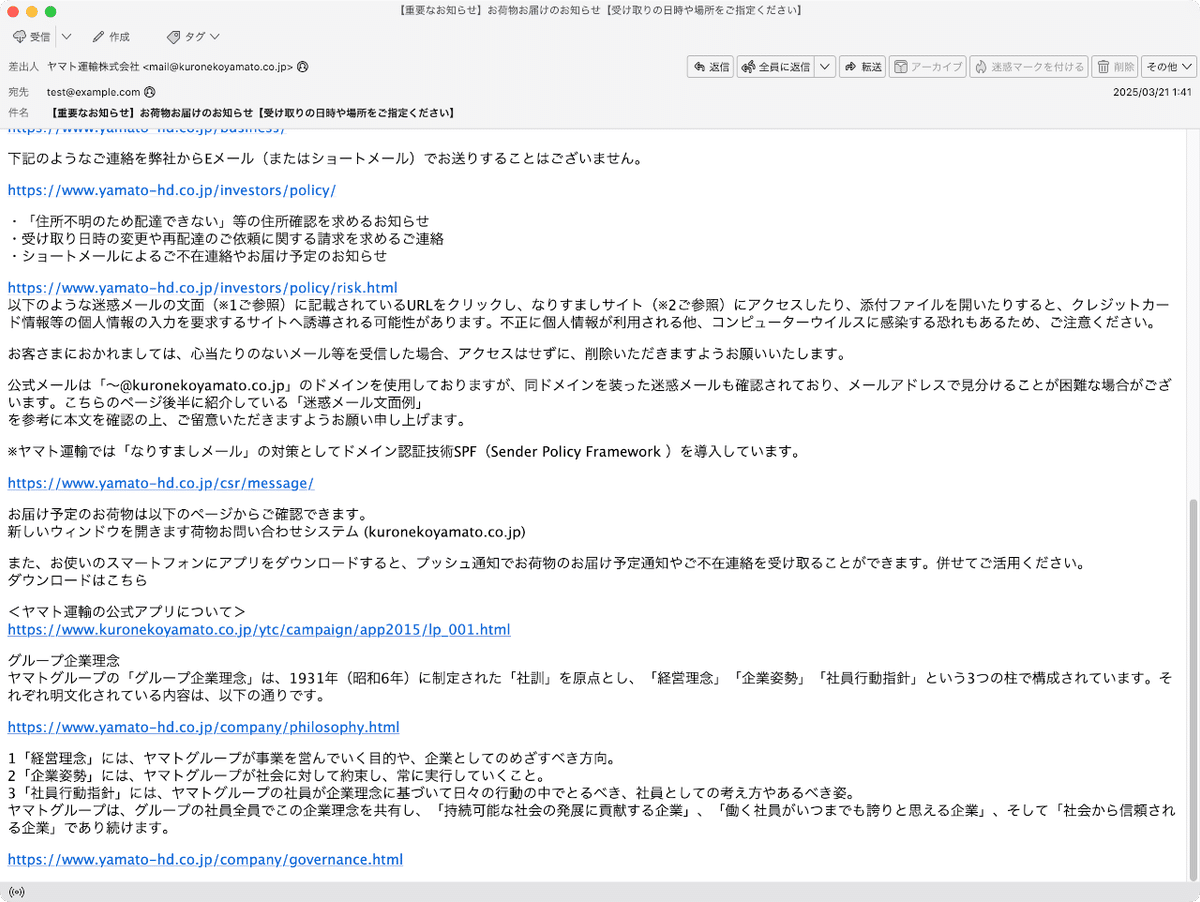Click the bullet about ショートメールによるご不在連絡
This screenshot has height=902, width=1200.
[x=197, y=255]
